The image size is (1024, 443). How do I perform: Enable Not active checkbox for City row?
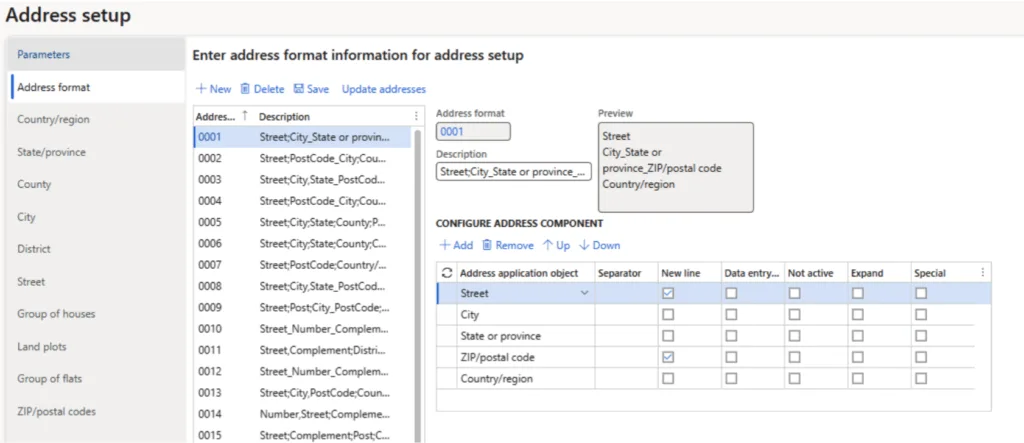[x=794, y=315]
